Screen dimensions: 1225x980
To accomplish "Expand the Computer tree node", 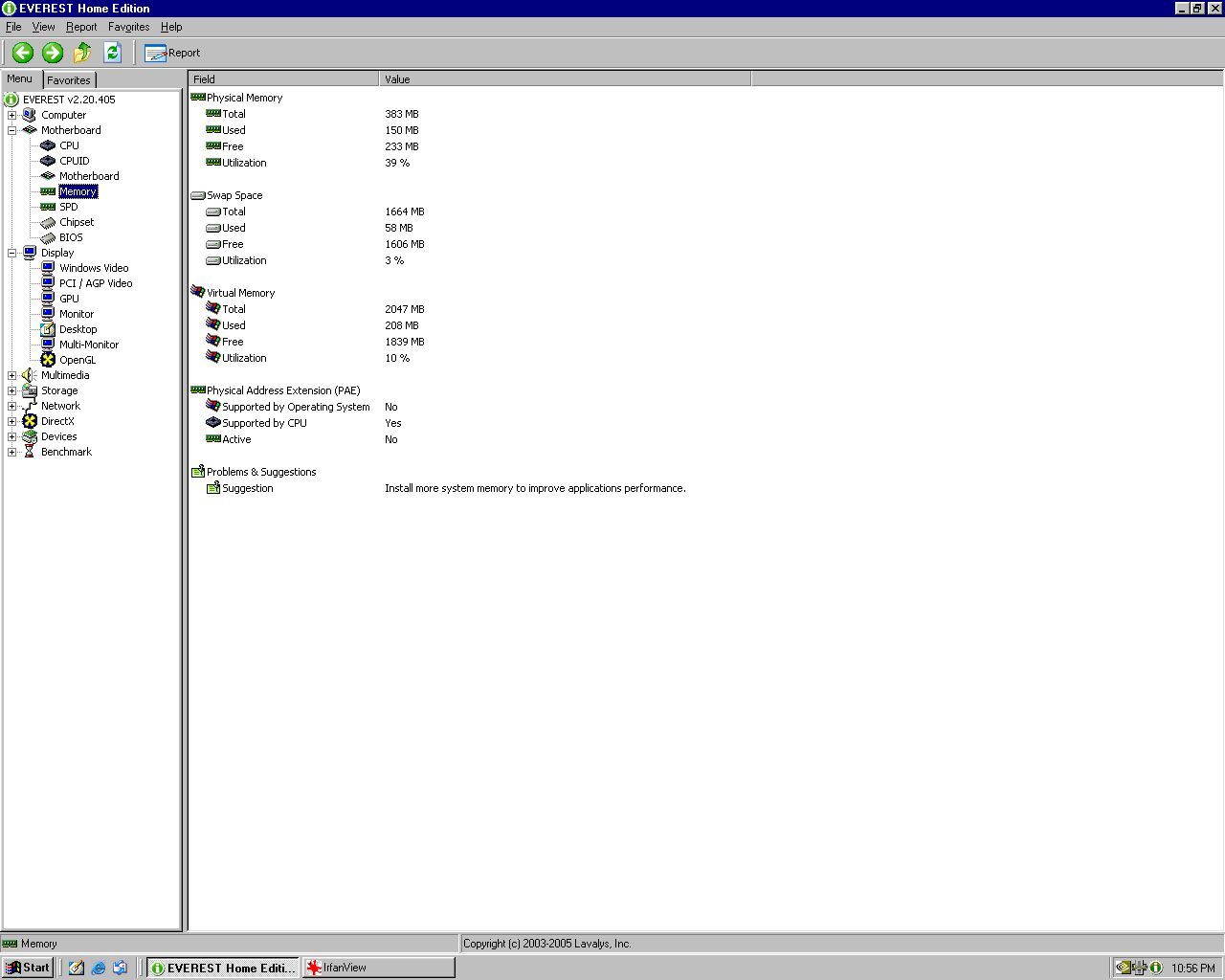I will click(12, 115).
